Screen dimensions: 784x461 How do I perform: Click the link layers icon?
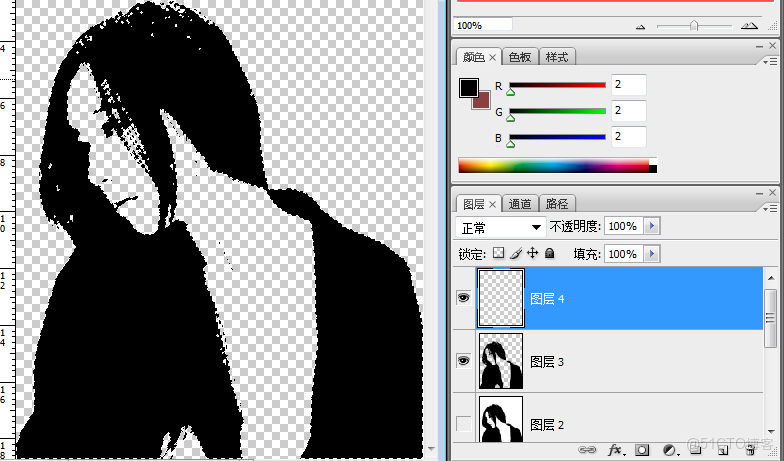588,450
